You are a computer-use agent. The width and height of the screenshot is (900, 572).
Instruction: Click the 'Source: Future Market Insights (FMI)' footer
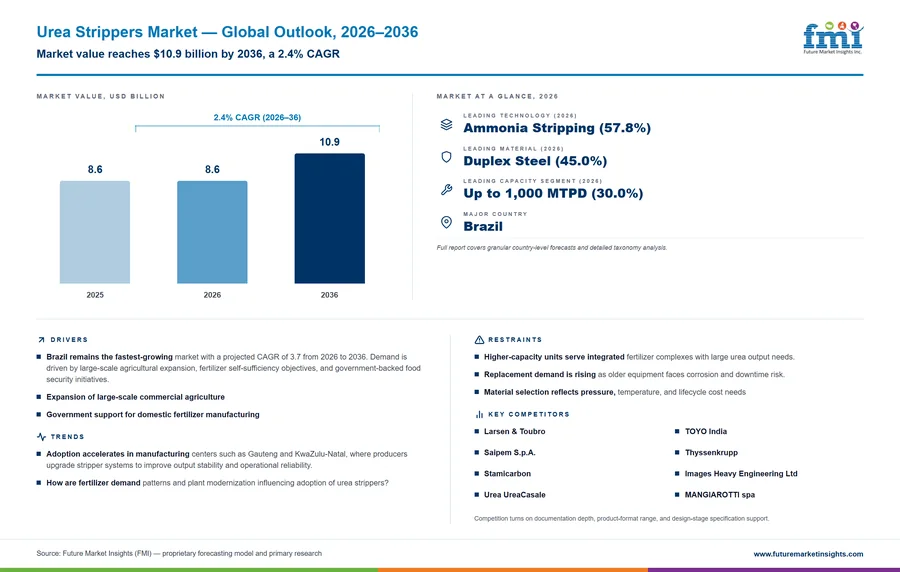click(179, 554)
